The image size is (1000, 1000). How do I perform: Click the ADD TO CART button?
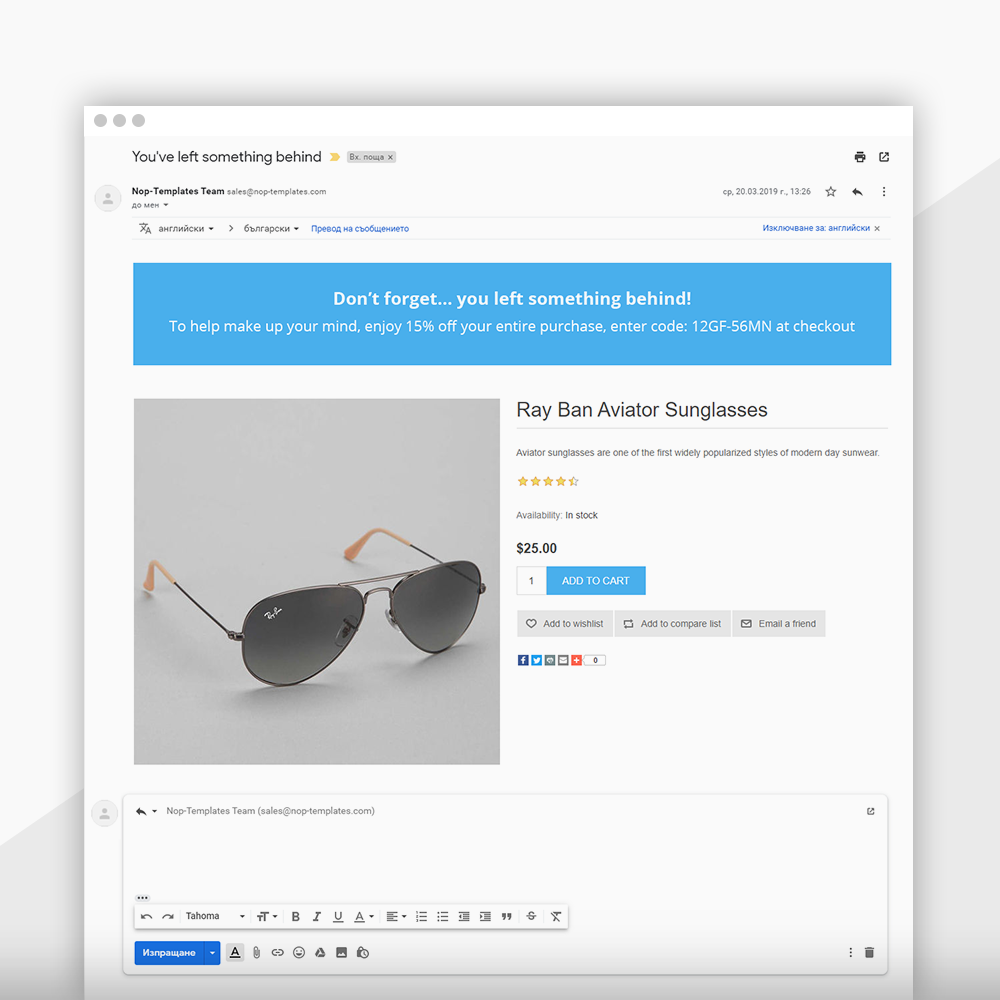point(596,580)
